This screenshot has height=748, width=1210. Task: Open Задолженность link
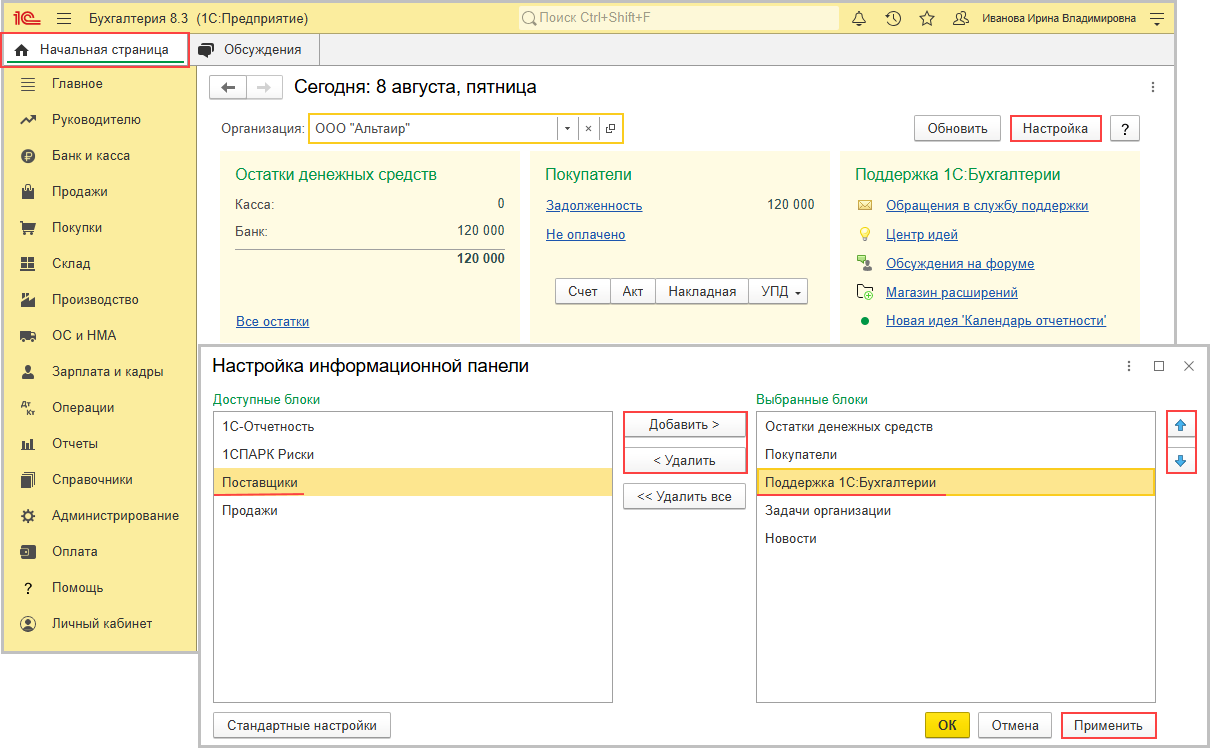click(x=594, y=206)
